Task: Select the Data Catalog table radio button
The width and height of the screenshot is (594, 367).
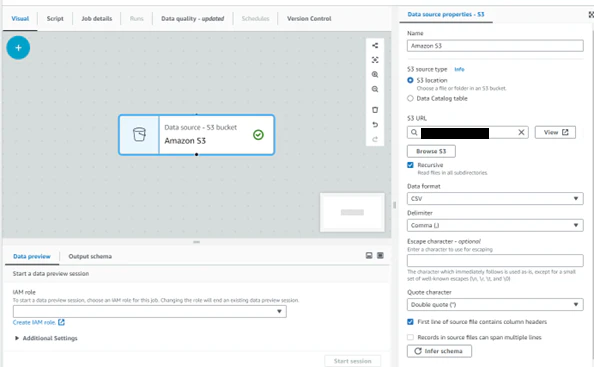Action: tap(410, 98)
